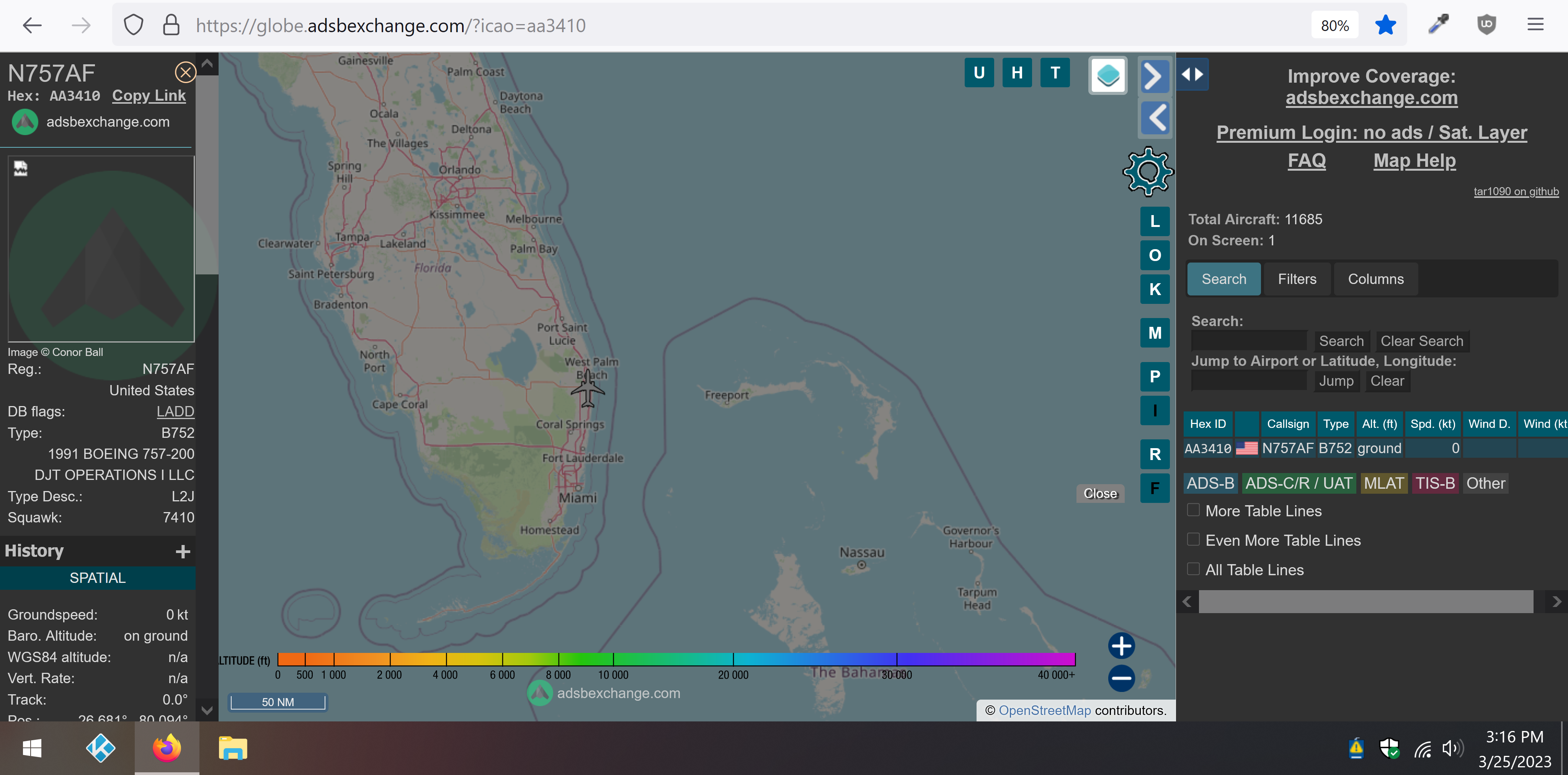Click the SPATIAL section header
Screen dimensions: 1568x775
pos(97,578)
